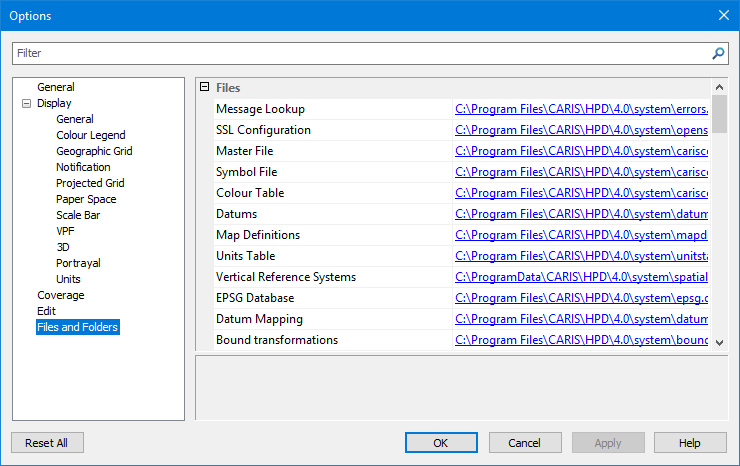Go to Portrayal display settings

78,263
